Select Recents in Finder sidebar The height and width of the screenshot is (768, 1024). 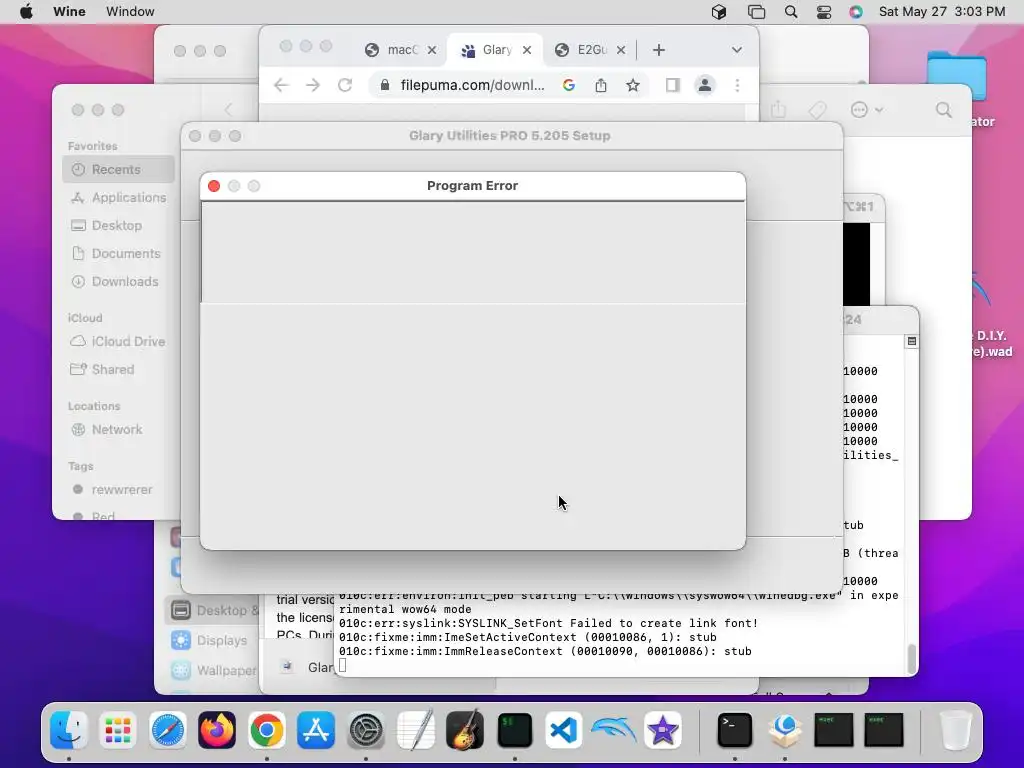118,169
